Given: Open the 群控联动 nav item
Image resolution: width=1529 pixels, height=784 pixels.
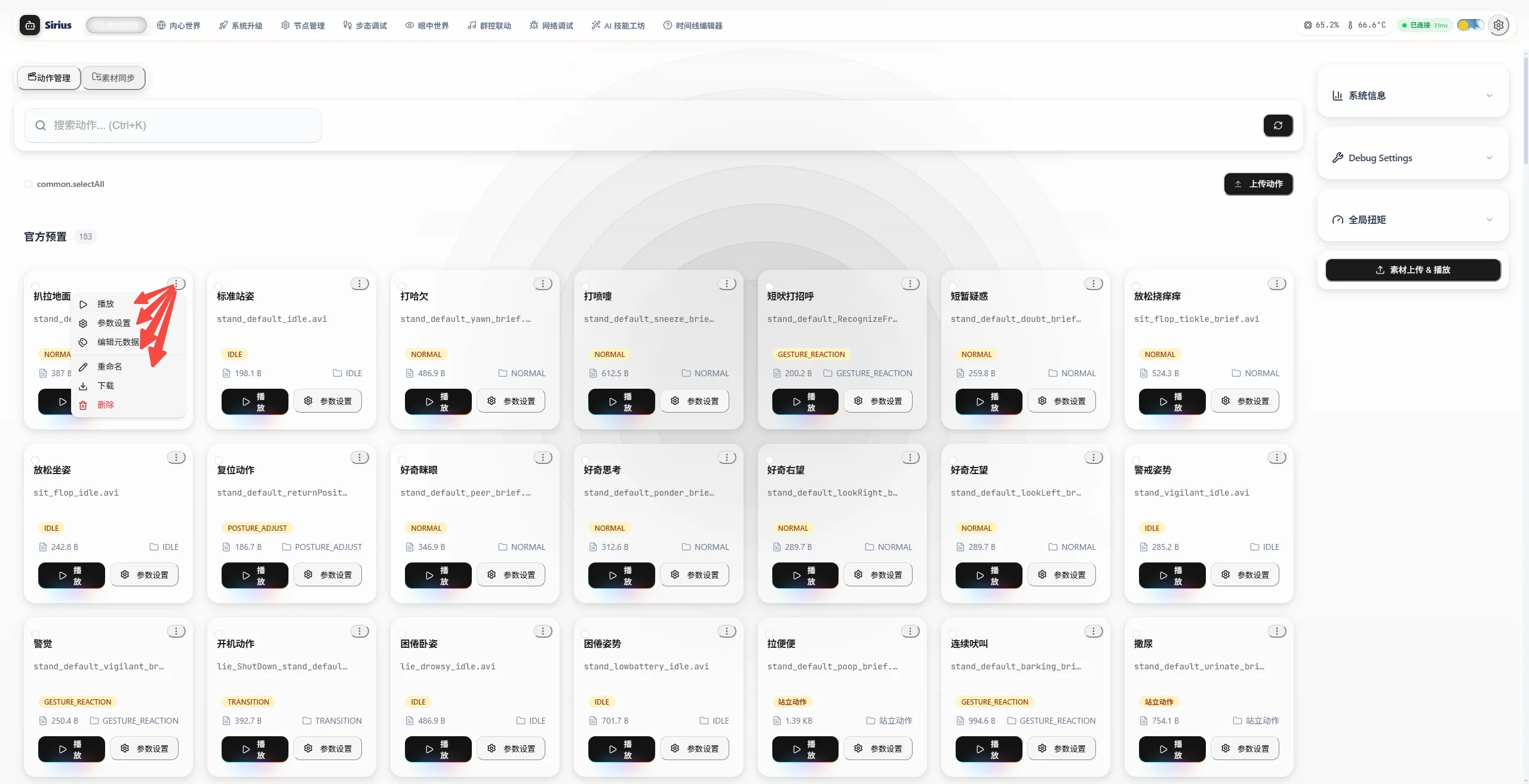Looking at the screenshot, I should tap(489, 26).
